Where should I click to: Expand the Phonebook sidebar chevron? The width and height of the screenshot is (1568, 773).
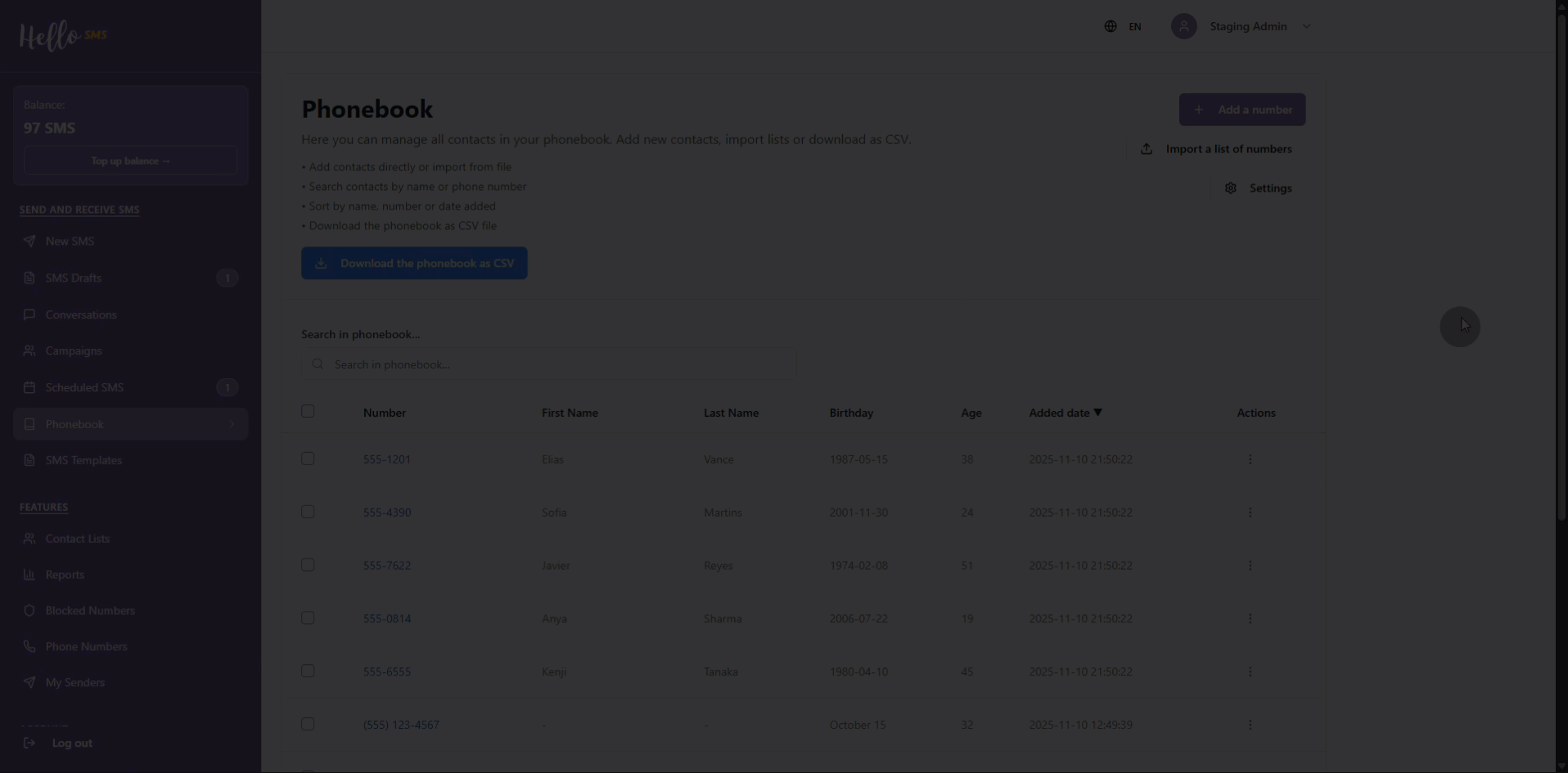coord(232,424)
